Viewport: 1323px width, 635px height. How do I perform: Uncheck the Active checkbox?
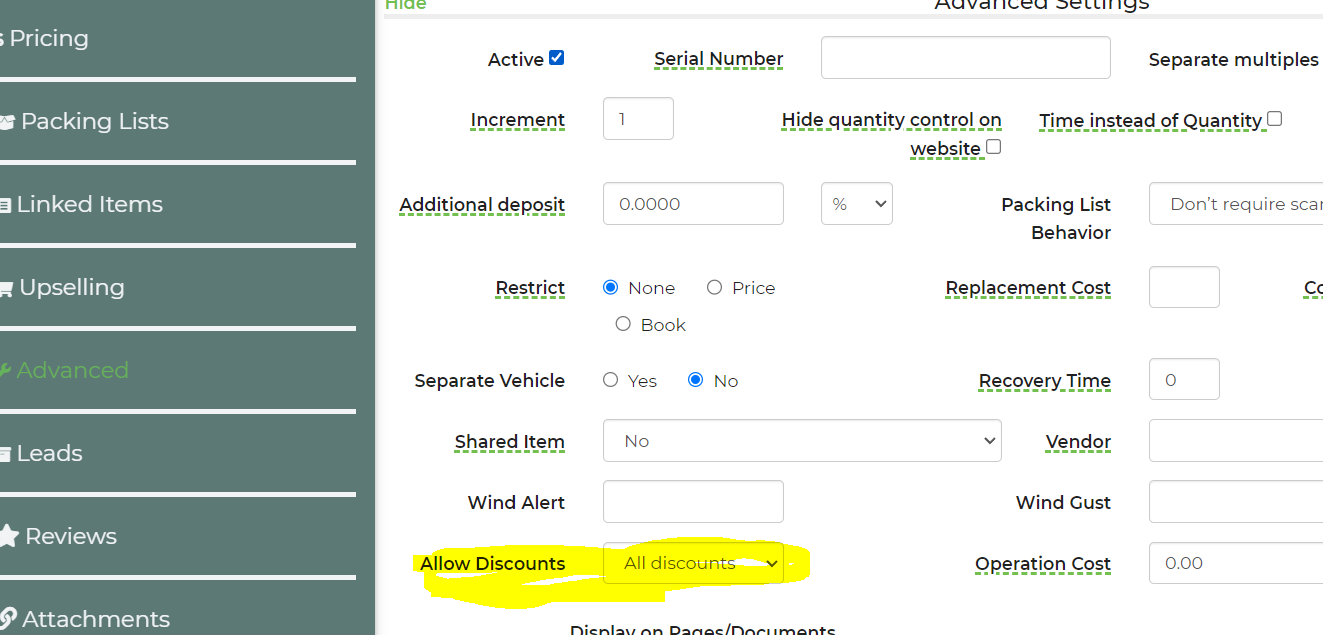point(557,58)
